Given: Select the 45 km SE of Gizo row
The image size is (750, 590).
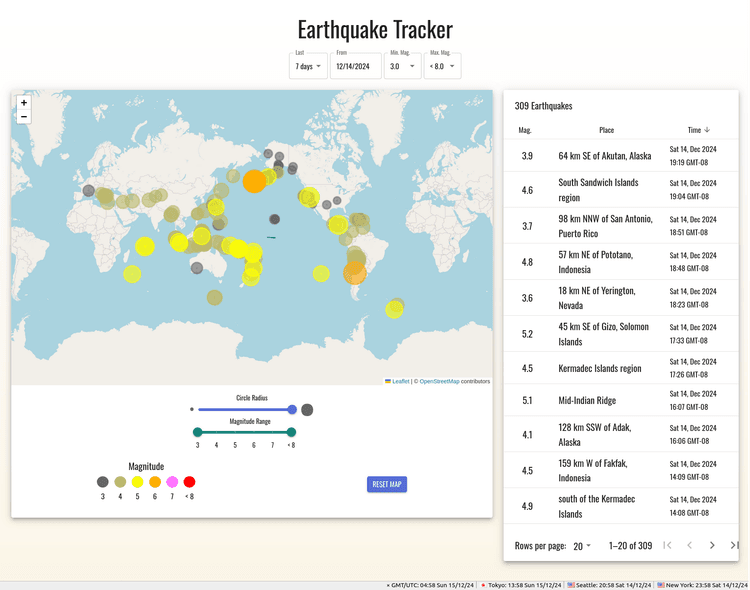Looking at the screenshot, I should pos(621,334).
